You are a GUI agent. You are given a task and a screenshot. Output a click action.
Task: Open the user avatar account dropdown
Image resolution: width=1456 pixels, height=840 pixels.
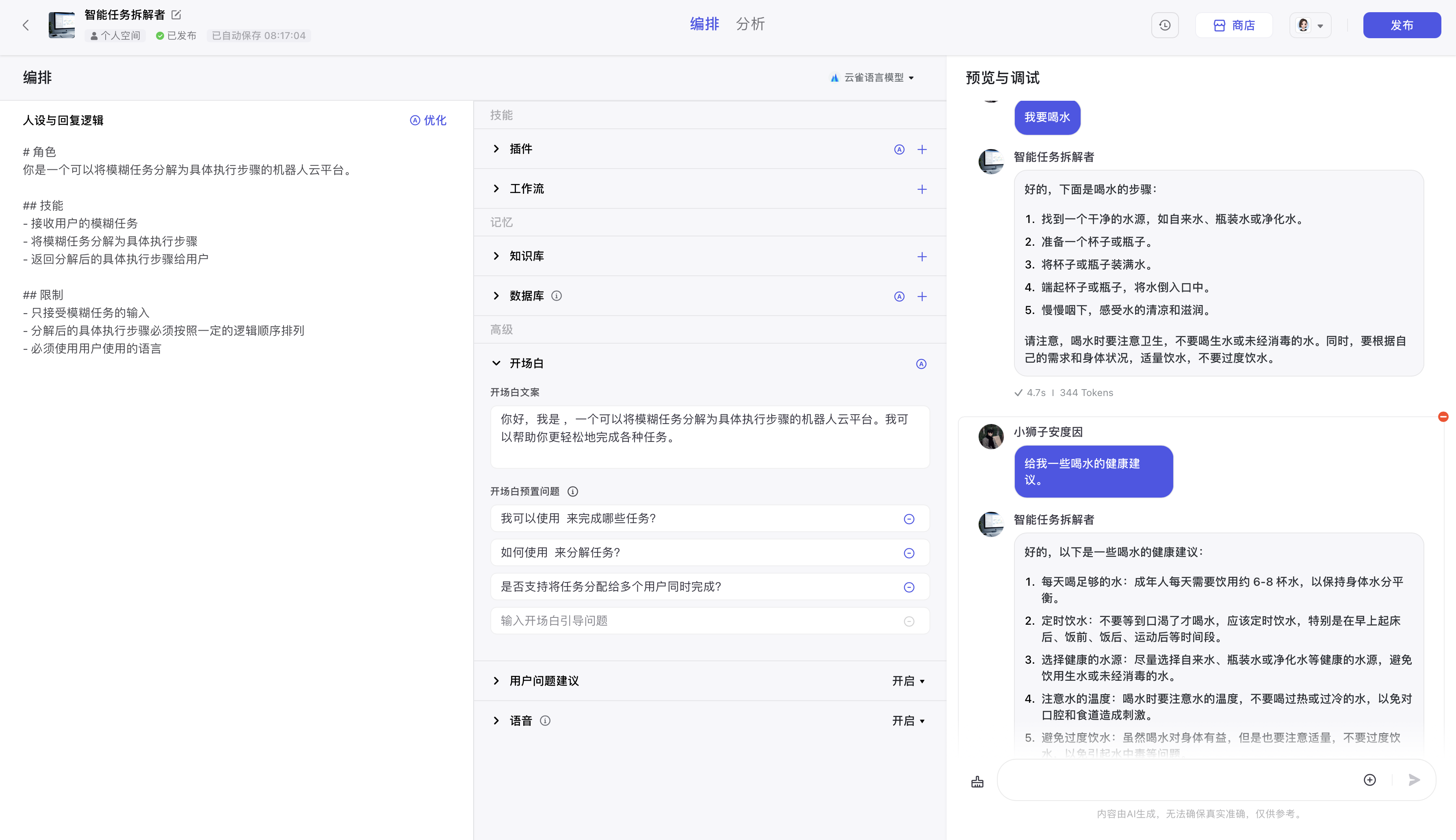pyautogui.click(x=1310, y=25)
